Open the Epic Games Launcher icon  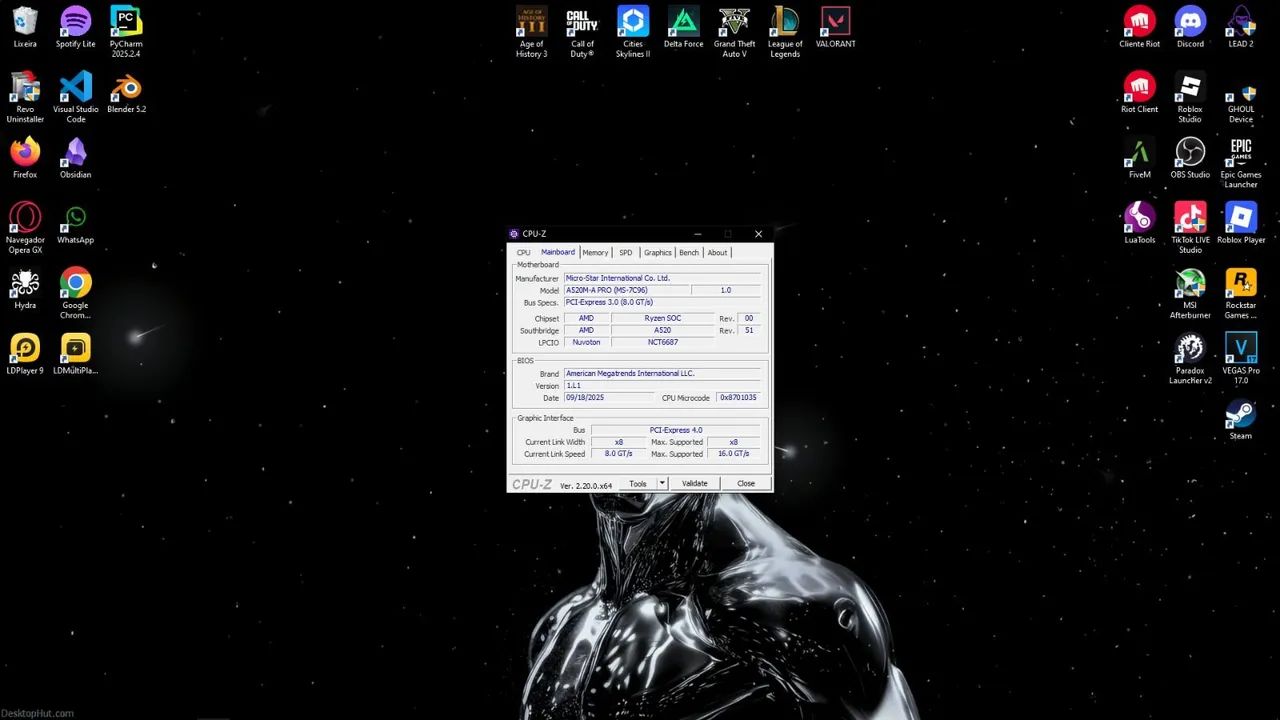1241,163
